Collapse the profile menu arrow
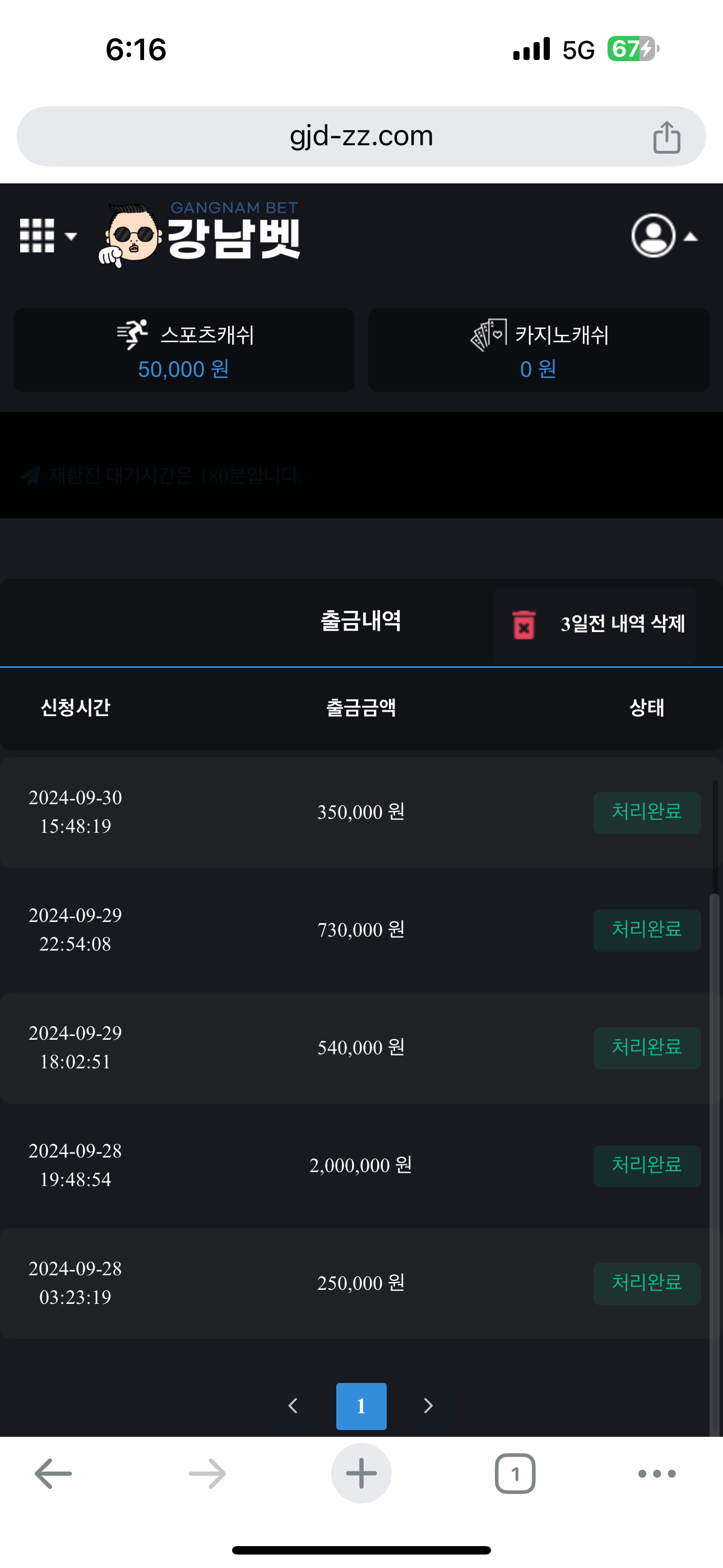 [x=690, y=237]
